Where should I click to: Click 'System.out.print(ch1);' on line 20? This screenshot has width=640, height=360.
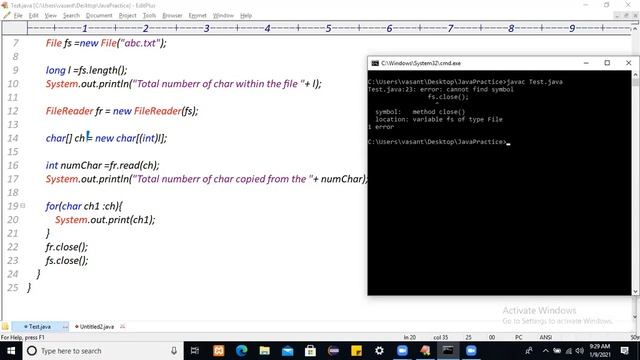tap(105, 220)
